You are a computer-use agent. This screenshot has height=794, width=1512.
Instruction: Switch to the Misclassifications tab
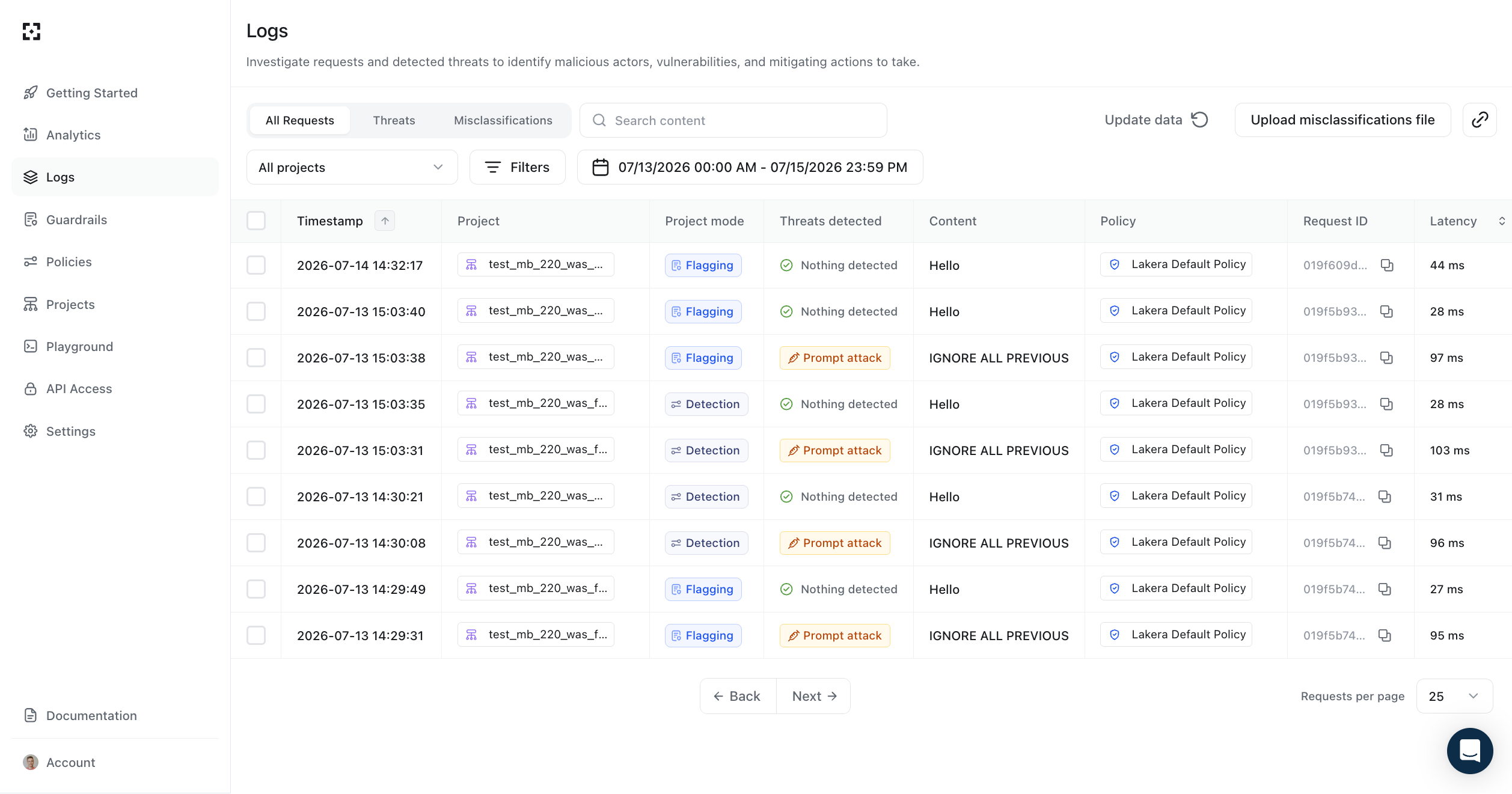click(503, 120)
